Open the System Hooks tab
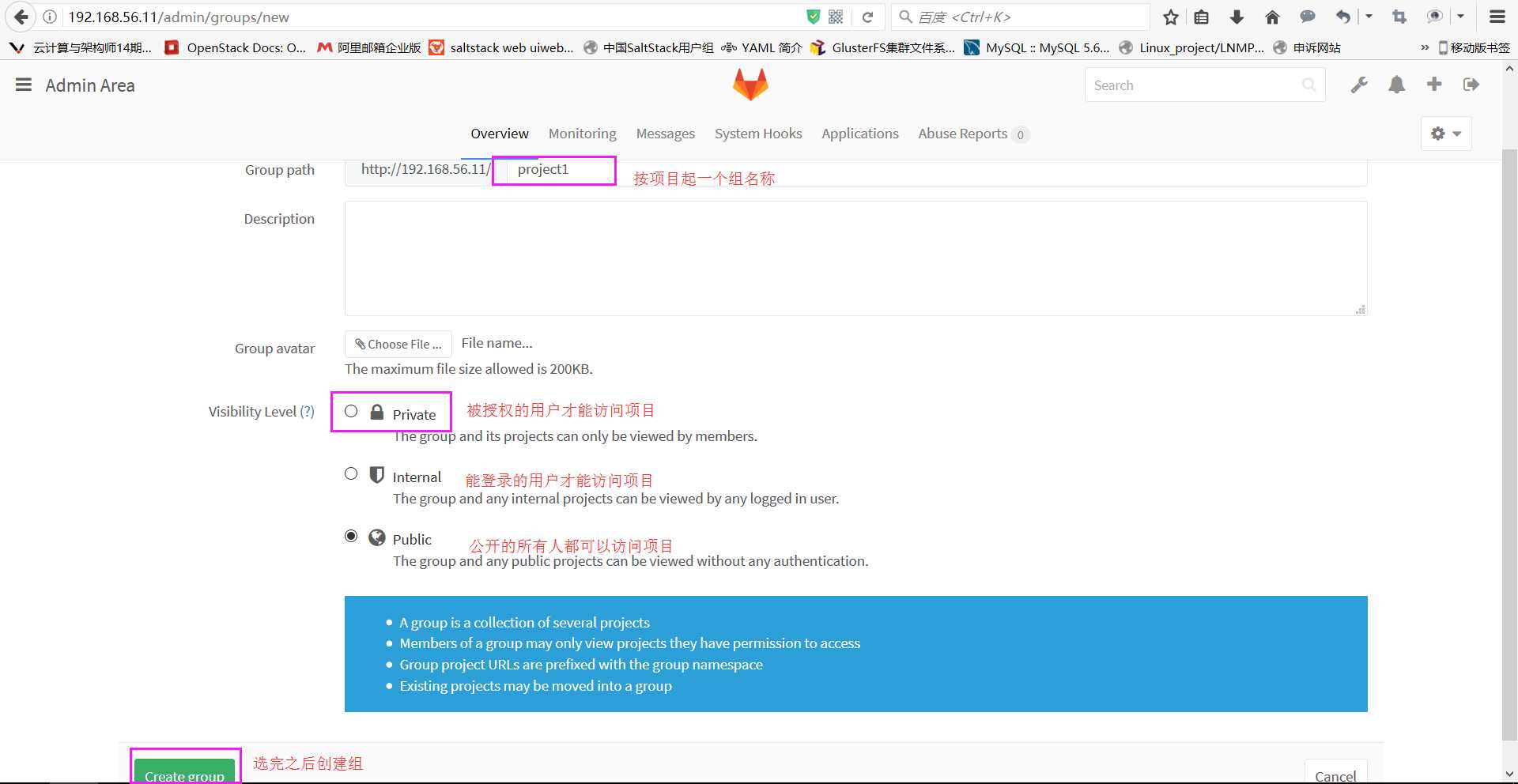The image size is (1518, 784). click(758, 134)
